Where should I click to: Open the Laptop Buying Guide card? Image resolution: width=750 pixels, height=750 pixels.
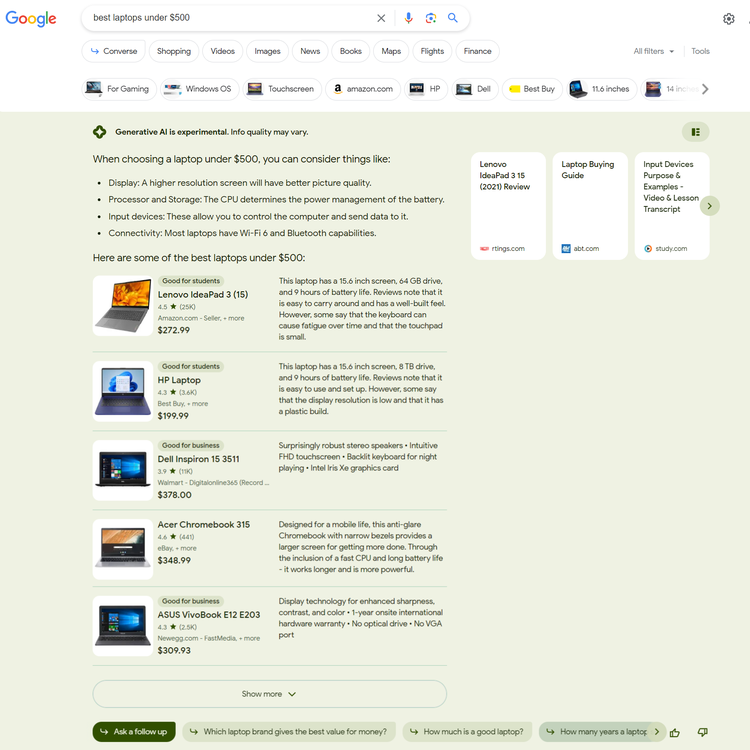590,206
